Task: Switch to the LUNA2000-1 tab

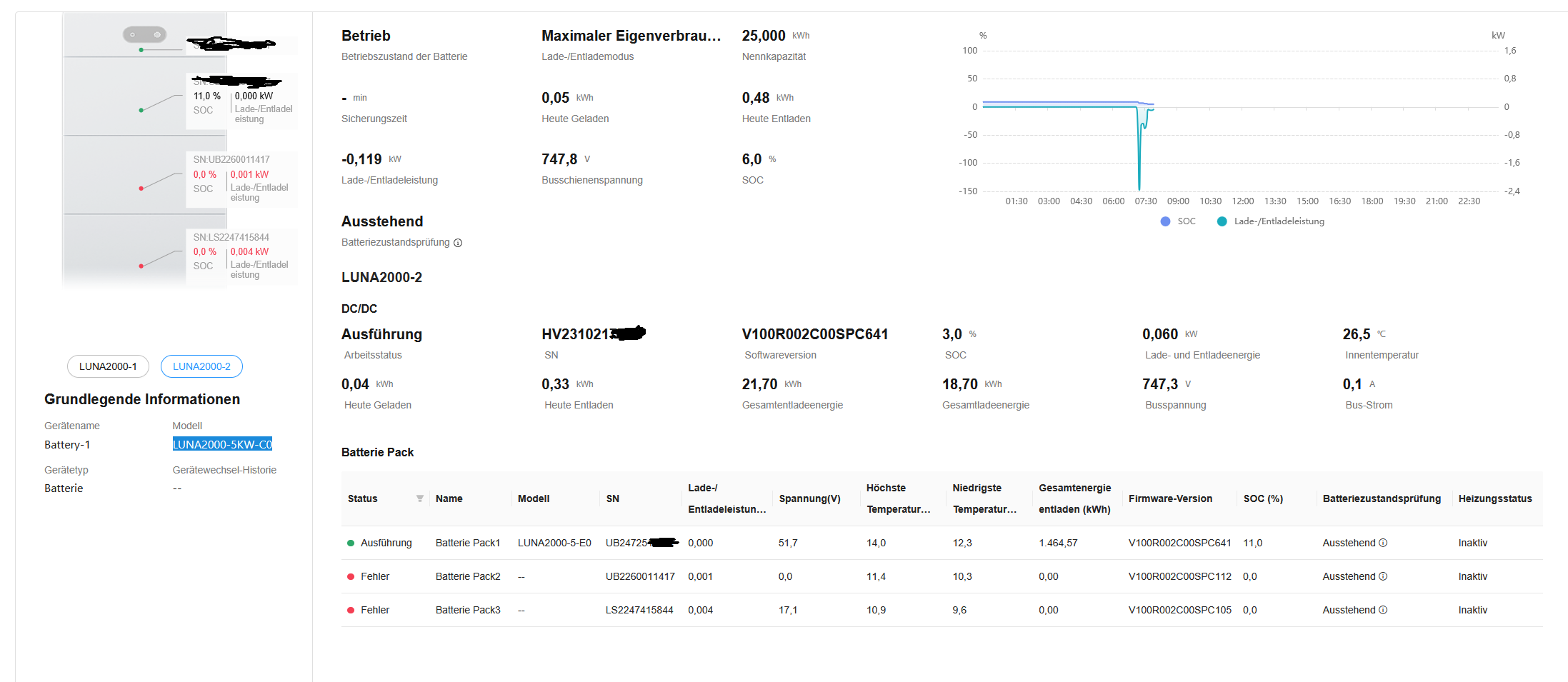Action: tap(108, 366)
